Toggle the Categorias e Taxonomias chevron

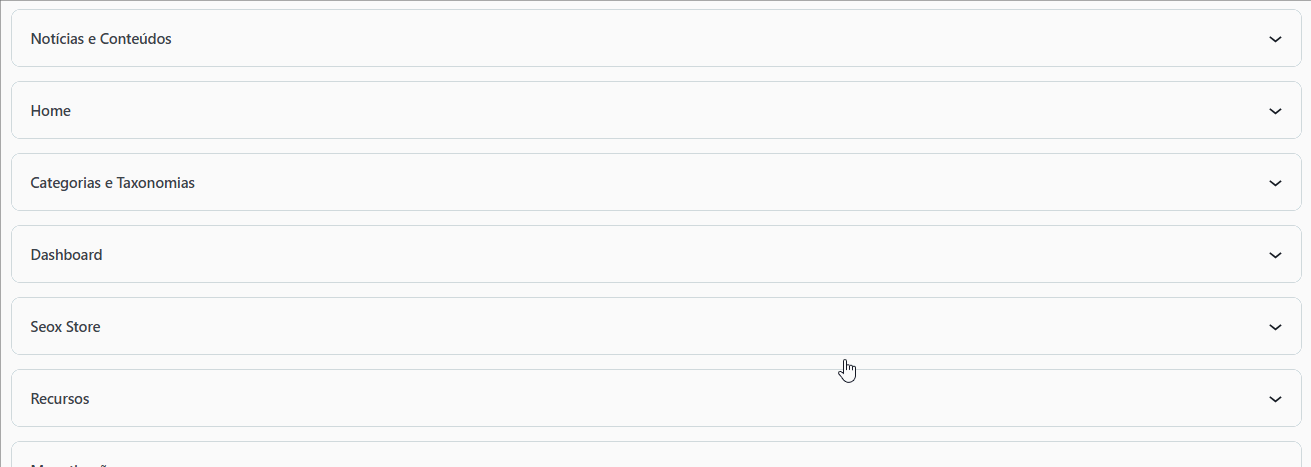click(1275, 183)
